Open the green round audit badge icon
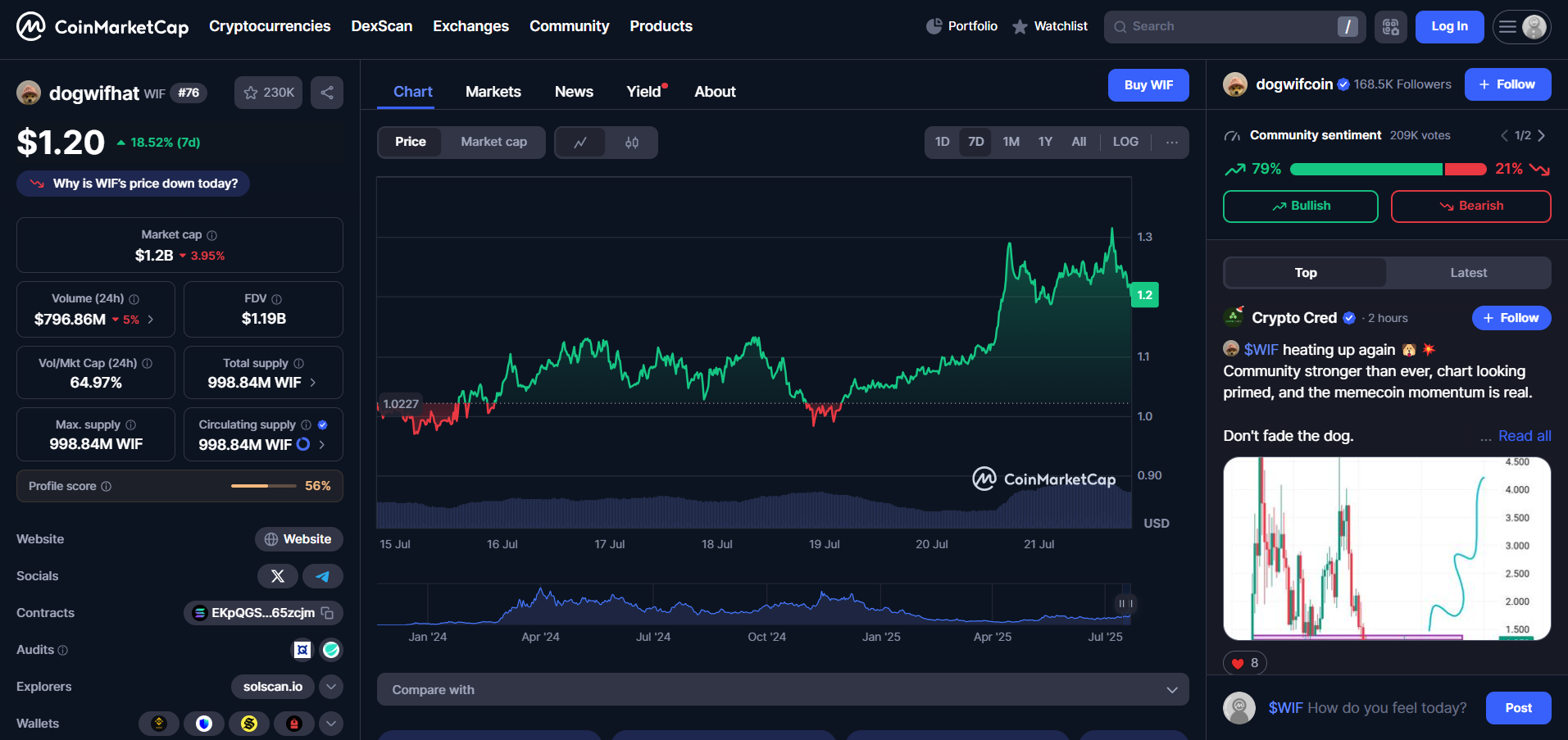 point(331,650)
